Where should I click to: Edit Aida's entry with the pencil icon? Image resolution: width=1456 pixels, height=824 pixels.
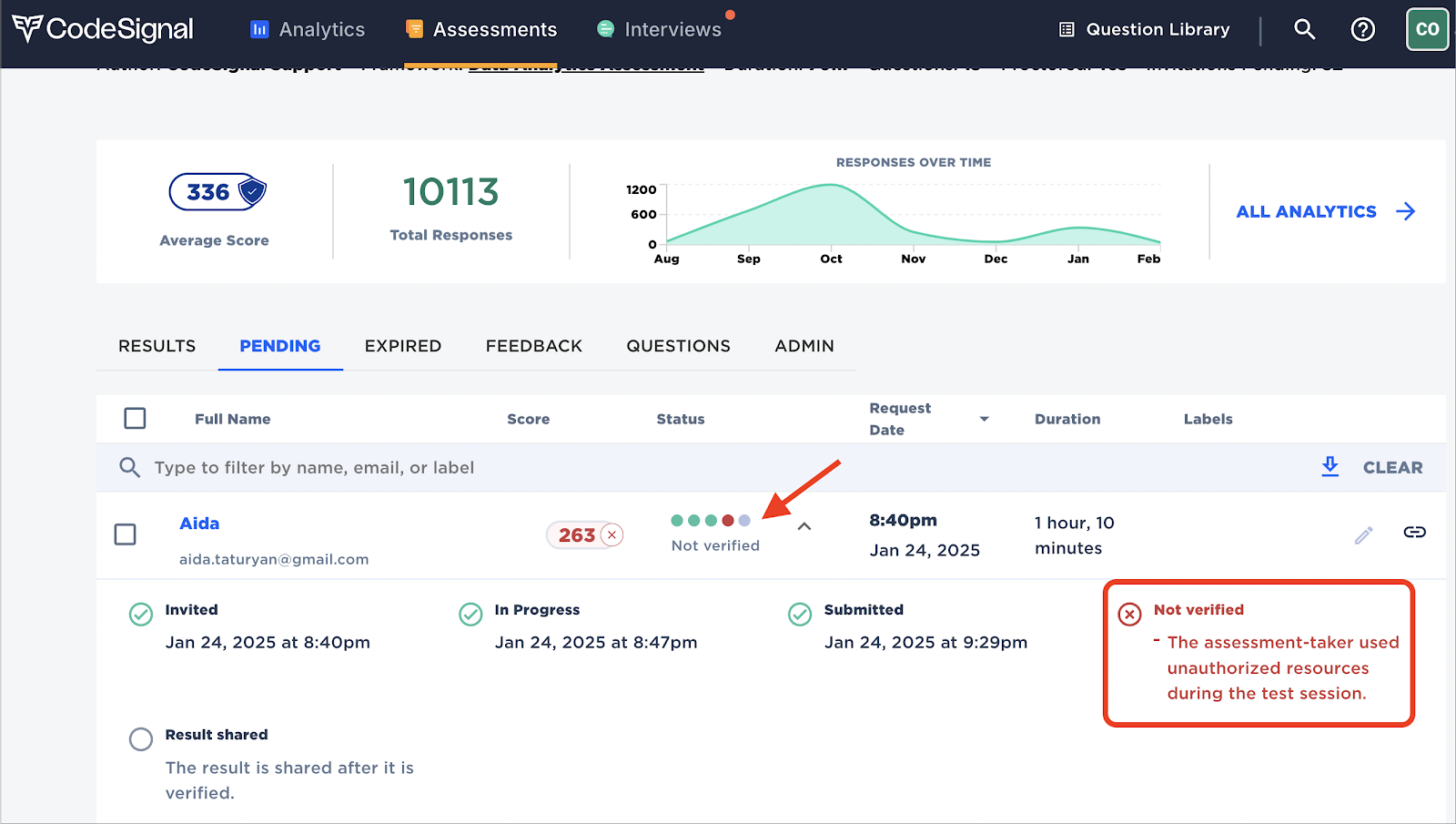pyautogui.click(x=1363, y=535)
